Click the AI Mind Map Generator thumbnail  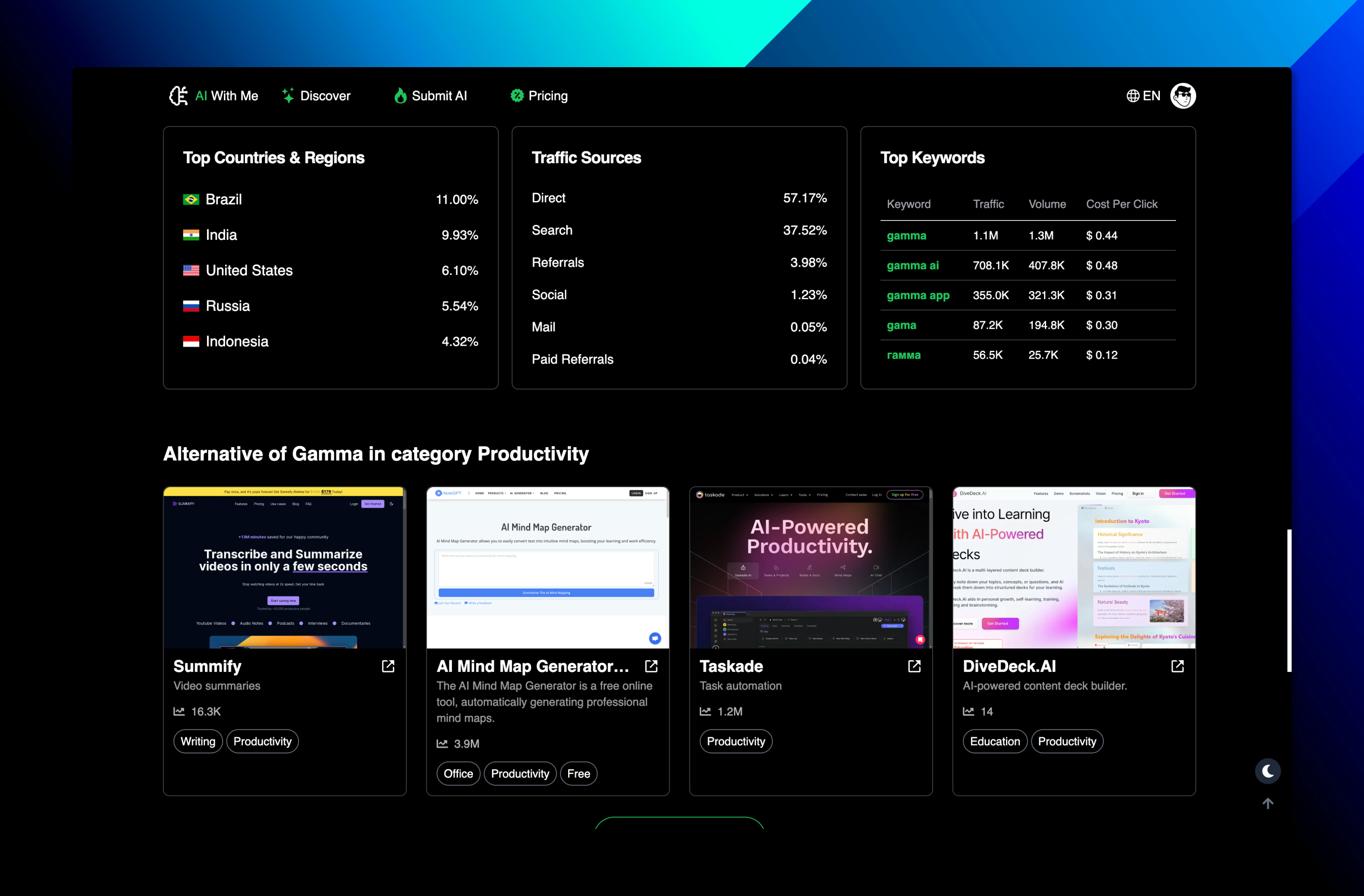(x=548, y=568)
